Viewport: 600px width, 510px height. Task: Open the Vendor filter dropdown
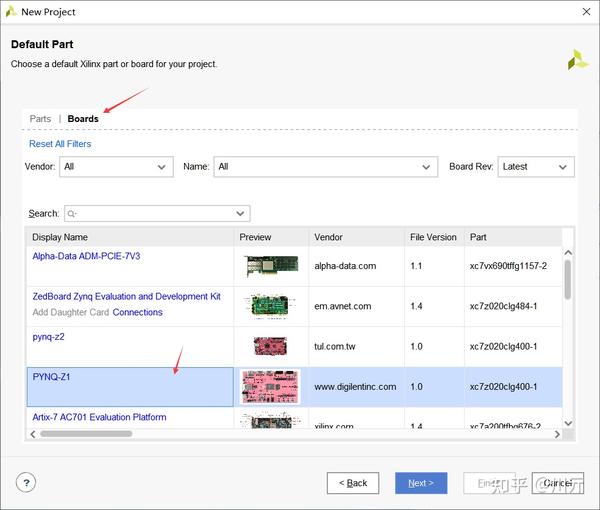click(x=116, y=167)
